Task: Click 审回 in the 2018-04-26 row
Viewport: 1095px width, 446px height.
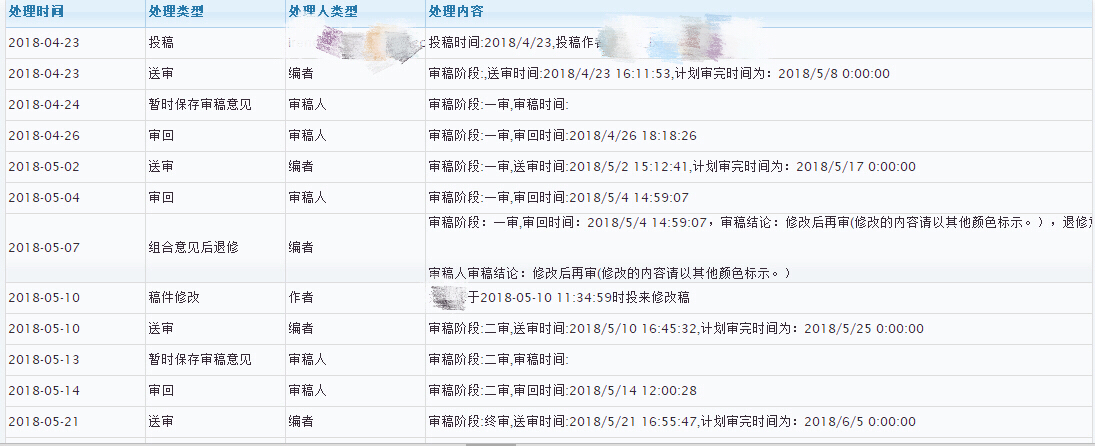Action: coord(161,135)
